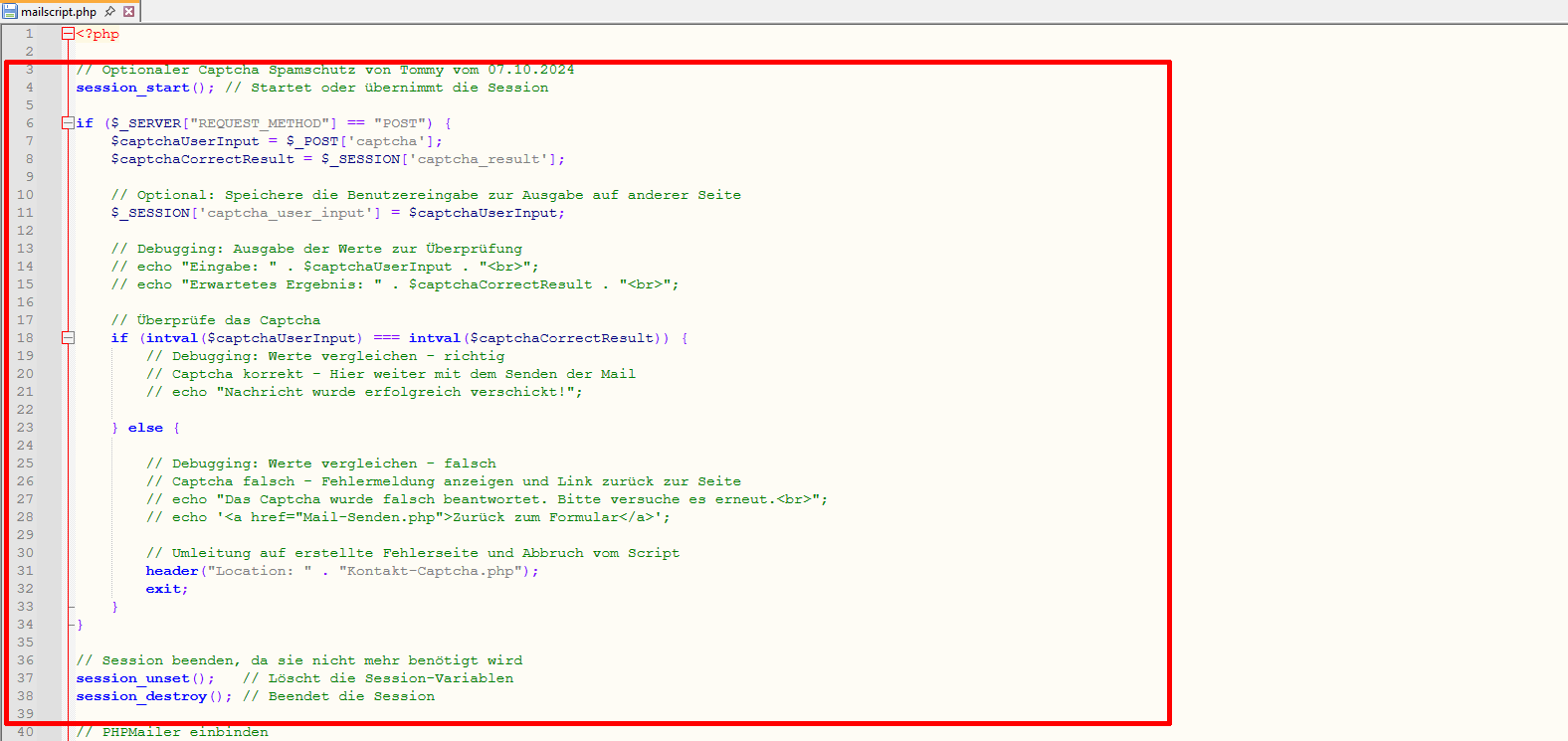Click the Überprüfe das Captcha comment
Viewport: 1568px width, 741px height.
216,320
